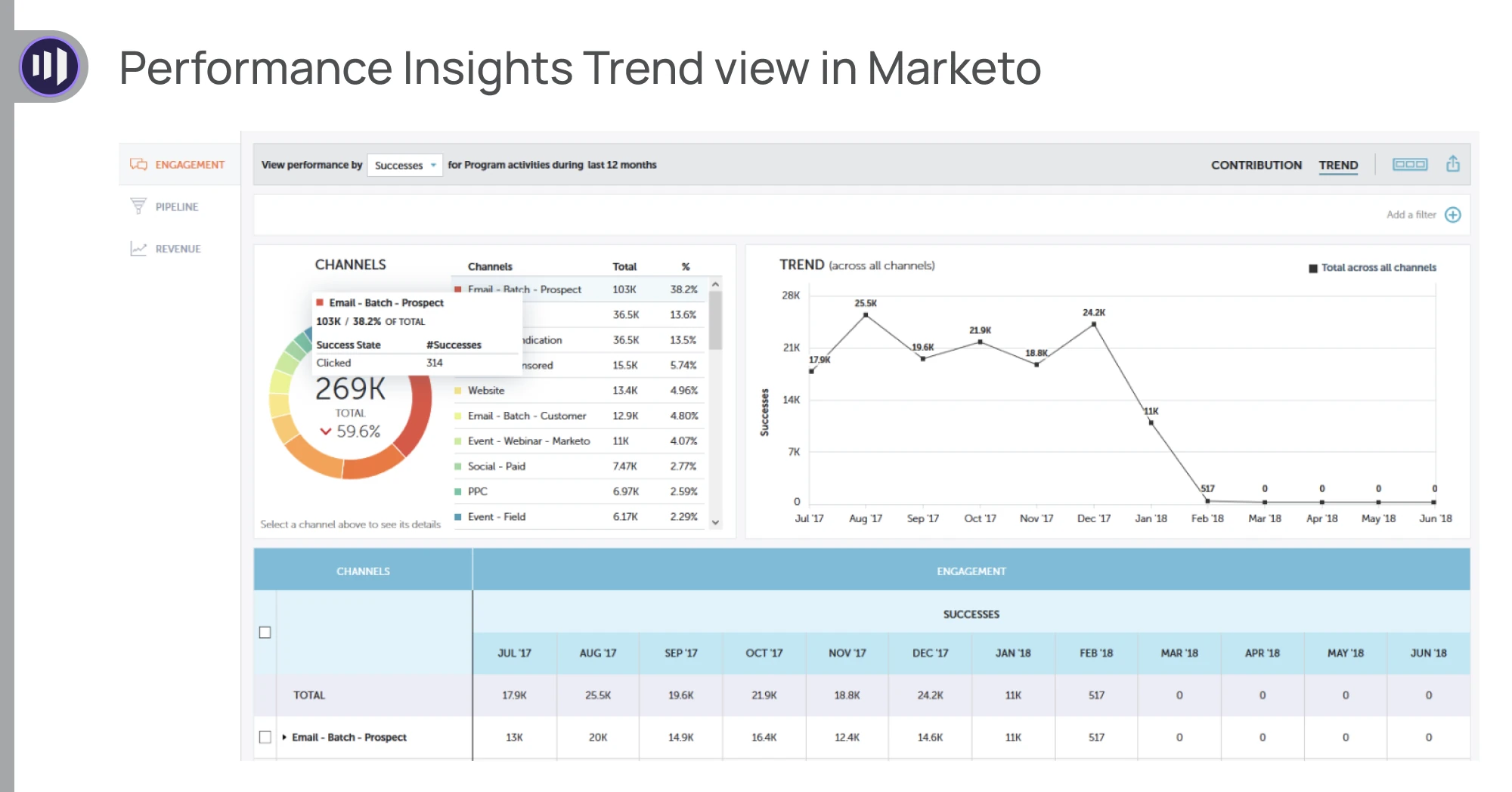Viewport: 1512px width, 792px height.
Task: Select the Email - Batch - Customer row
Action: click(578, 416)
